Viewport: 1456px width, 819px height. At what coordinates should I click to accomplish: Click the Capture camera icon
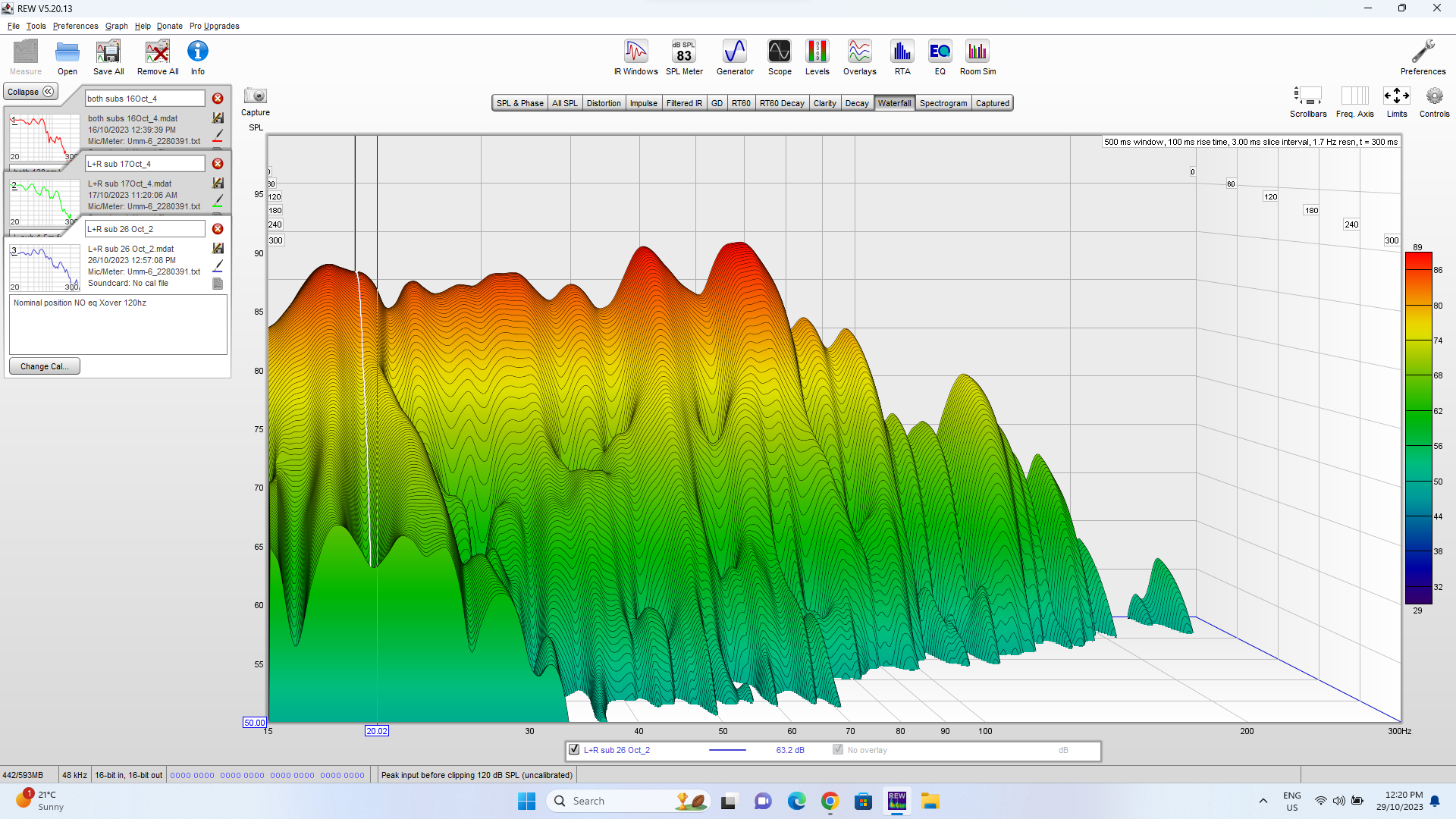point(256,96)
